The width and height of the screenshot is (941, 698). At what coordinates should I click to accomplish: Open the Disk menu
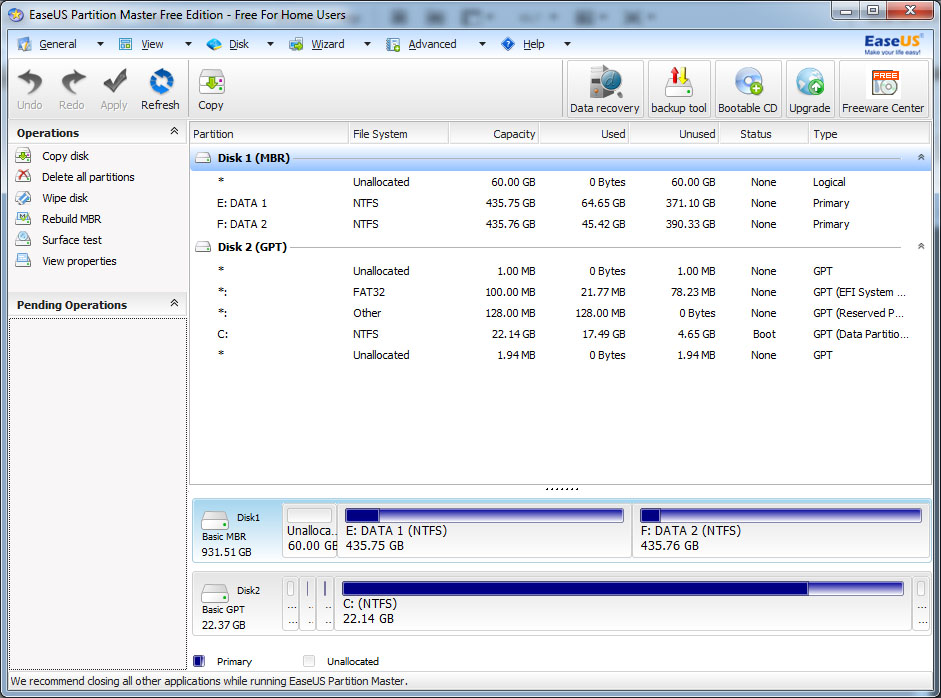click(x=239, y=44)
